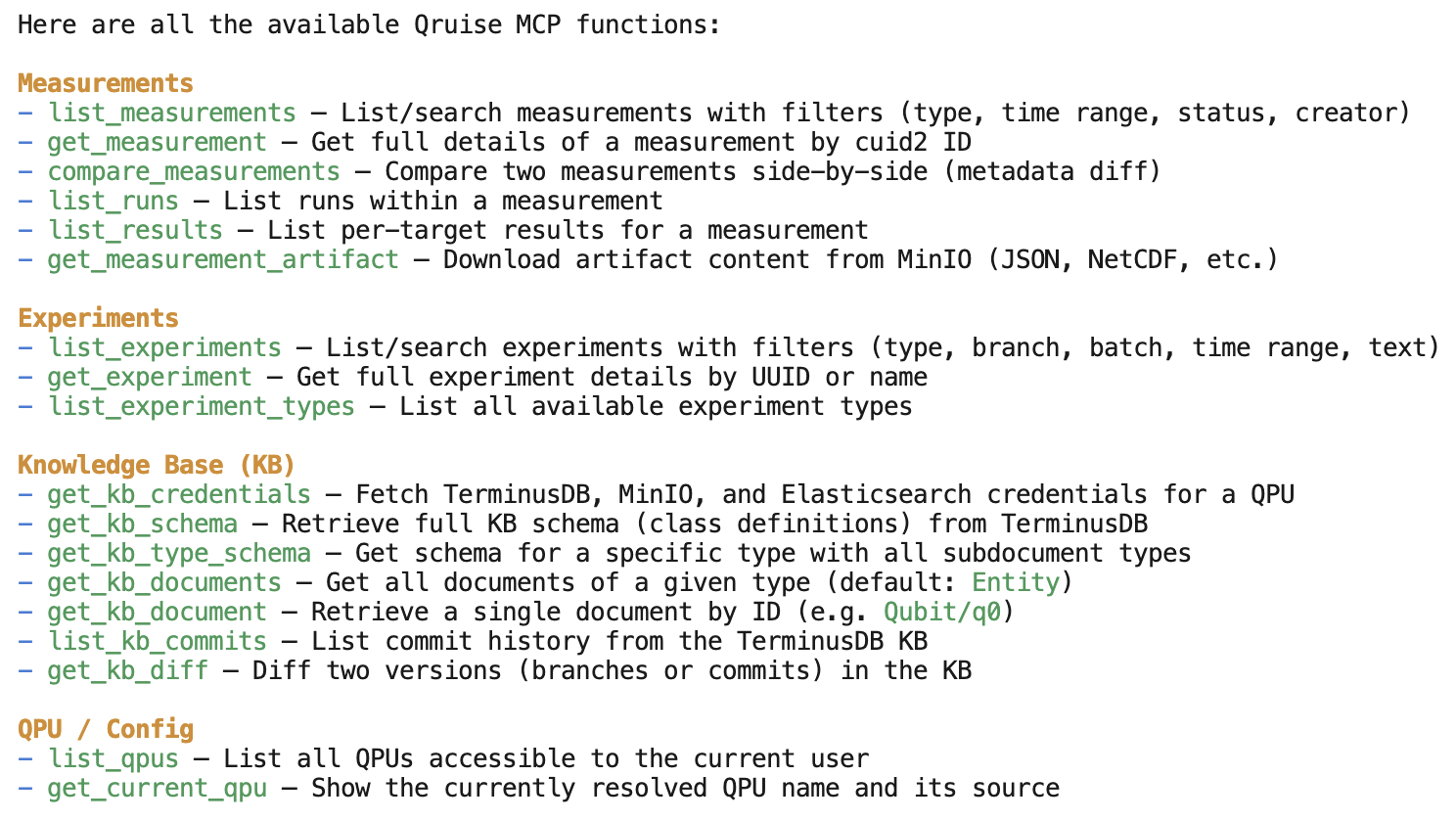1456x822 pixels.
Task: Click the list_runs function name
Action: [114, 202]
